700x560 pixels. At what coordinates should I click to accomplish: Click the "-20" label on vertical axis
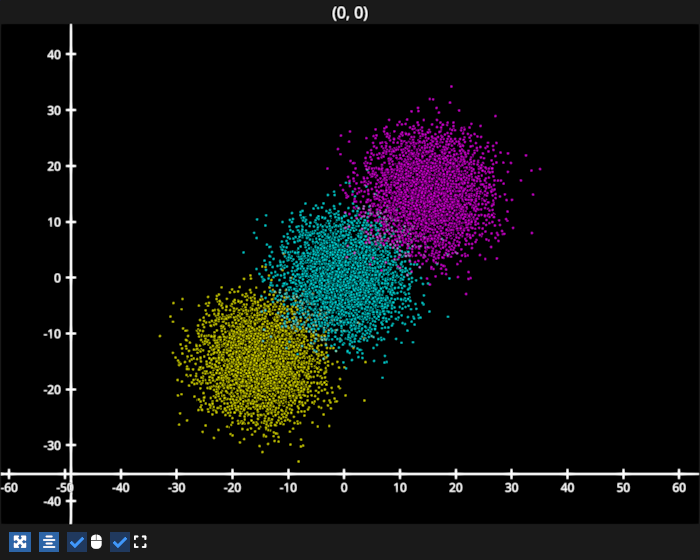[x=52, y=390]
